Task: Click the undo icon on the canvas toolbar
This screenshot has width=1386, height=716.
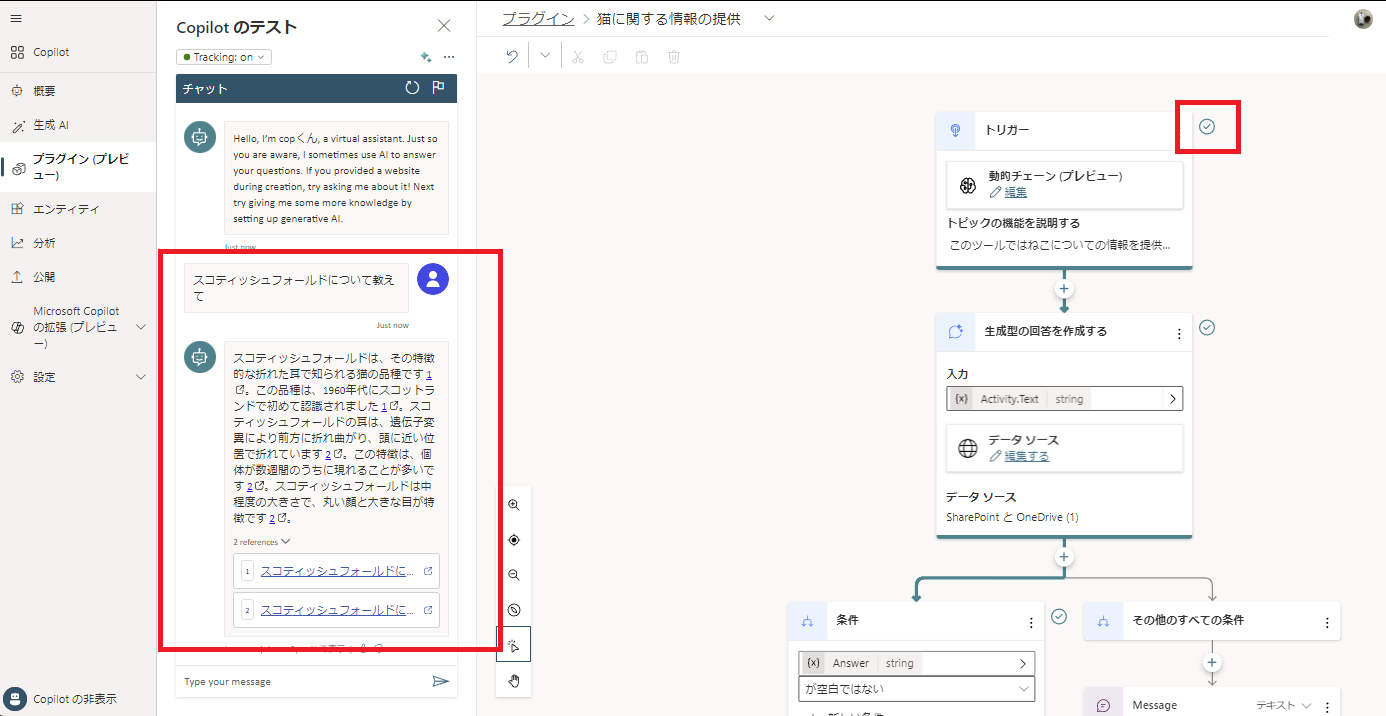Action: pos(511,55)
